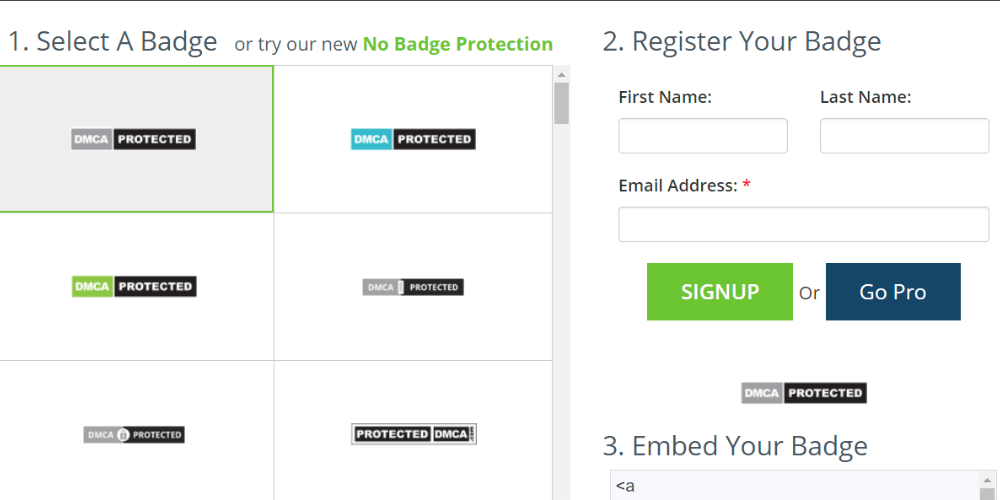Click the Register Your Badge heading
Image resolution: width=1000 pixels, height=500 pixels.
742,41
